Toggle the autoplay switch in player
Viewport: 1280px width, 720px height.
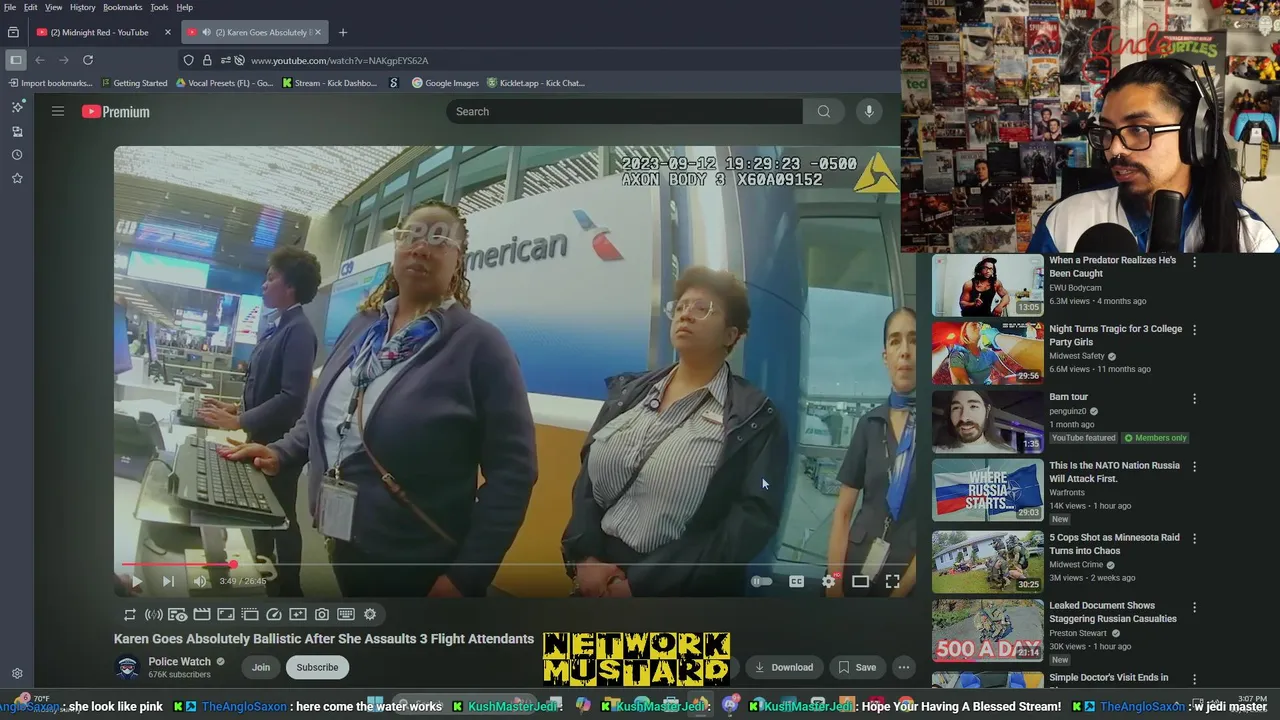762,581
